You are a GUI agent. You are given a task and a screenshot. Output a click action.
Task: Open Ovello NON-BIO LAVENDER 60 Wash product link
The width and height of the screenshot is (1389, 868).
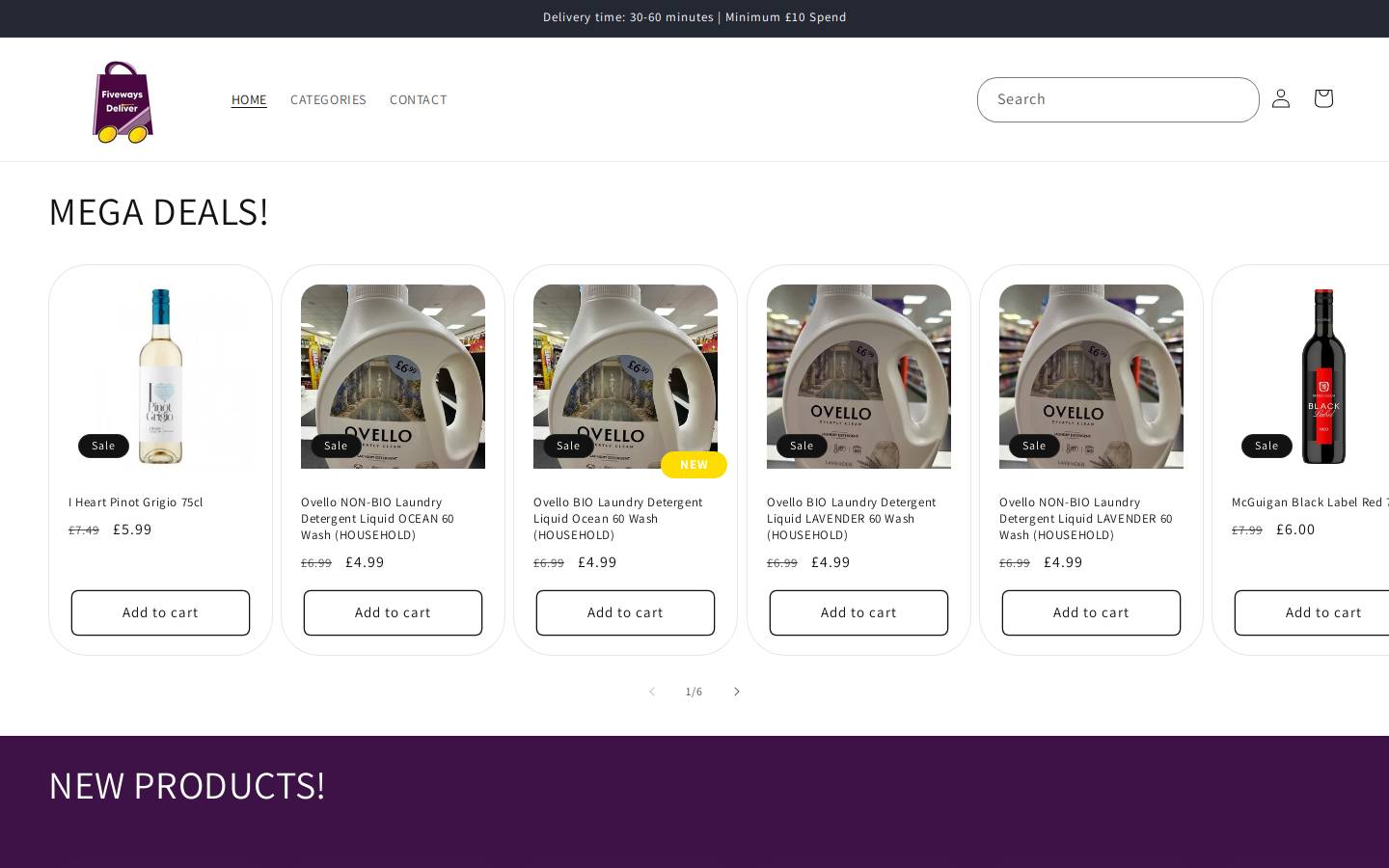[x=1086, y=519]
